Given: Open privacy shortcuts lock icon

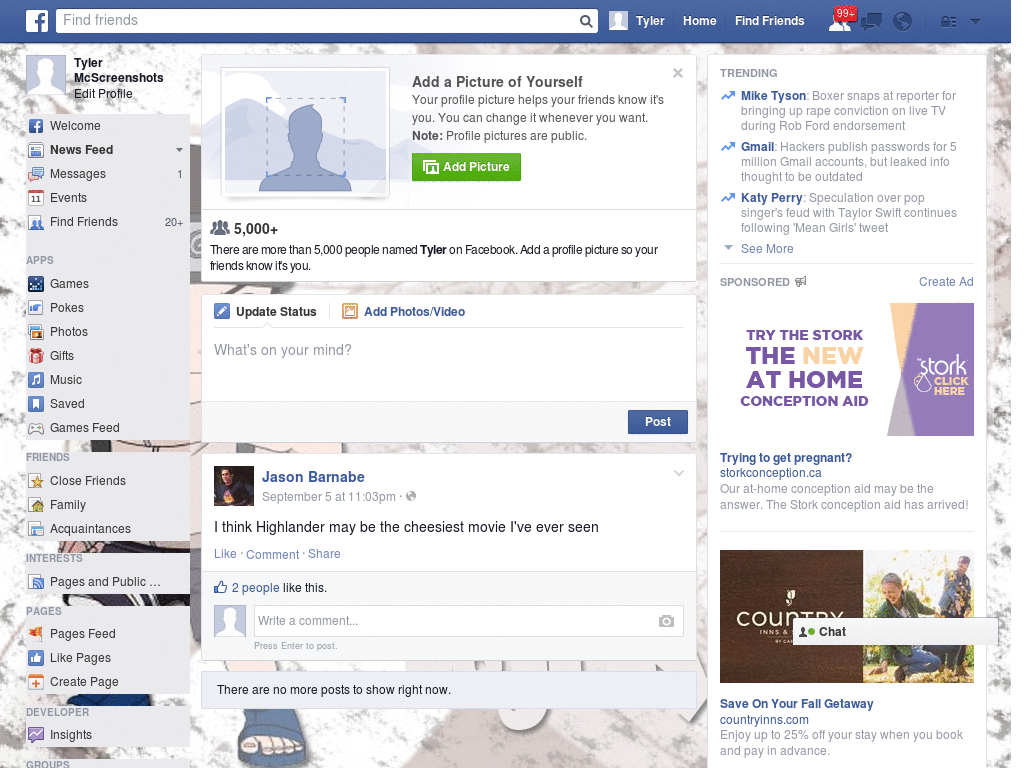Looking at the screenshot, I should (948, 22).
